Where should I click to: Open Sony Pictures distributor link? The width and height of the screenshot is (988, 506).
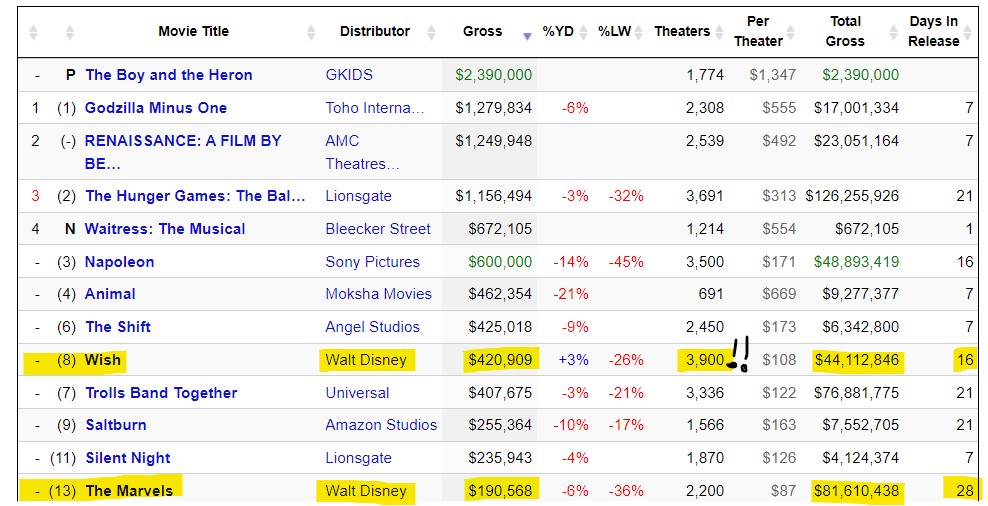coord(372,262)
